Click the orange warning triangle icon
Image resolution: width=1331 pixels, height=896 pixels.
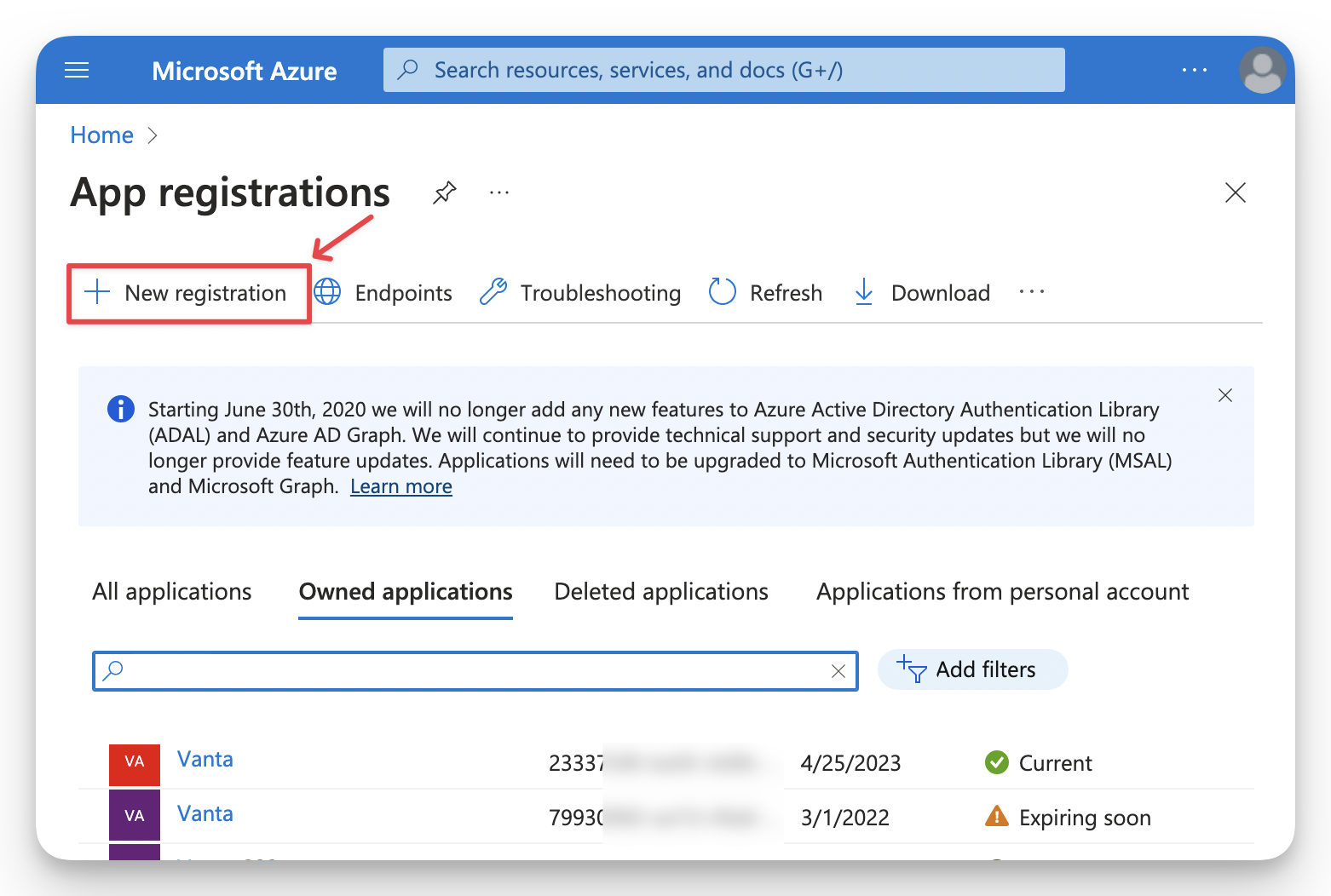point(997,816)
